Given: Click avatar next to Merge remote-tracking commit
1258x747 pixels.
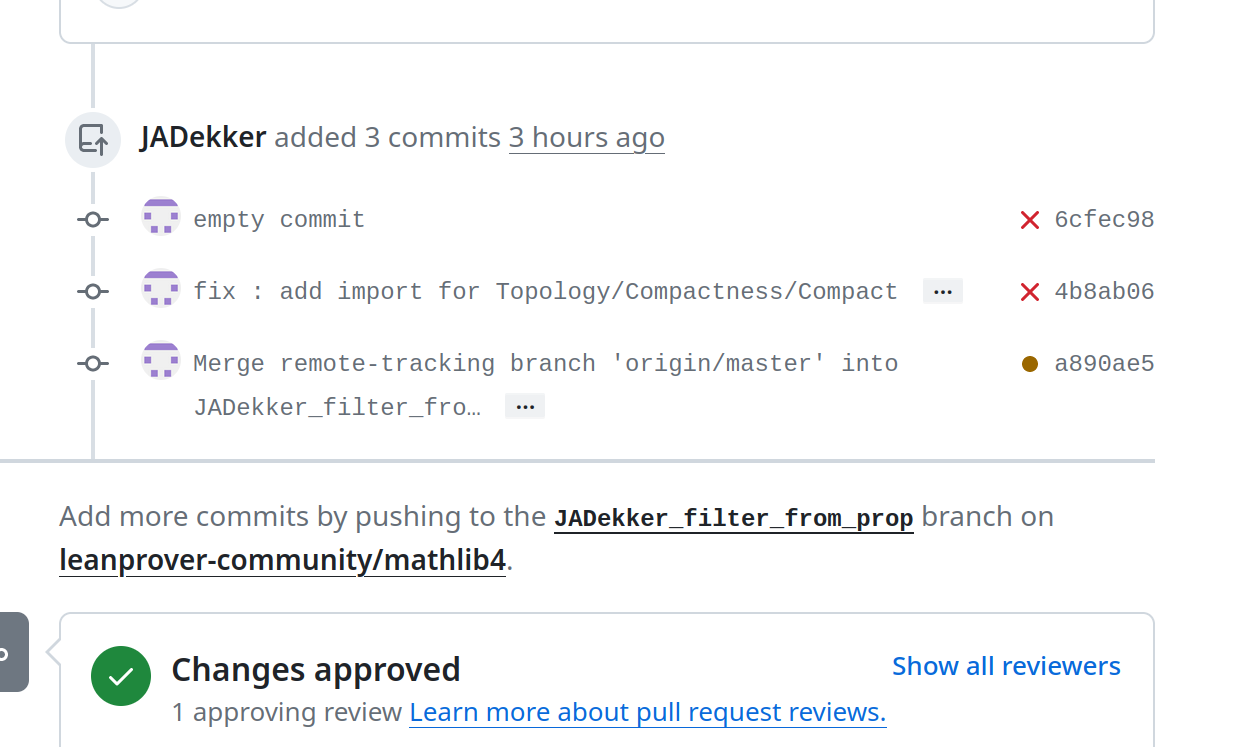Looking at the screenshot, I should tap(161, 360).
